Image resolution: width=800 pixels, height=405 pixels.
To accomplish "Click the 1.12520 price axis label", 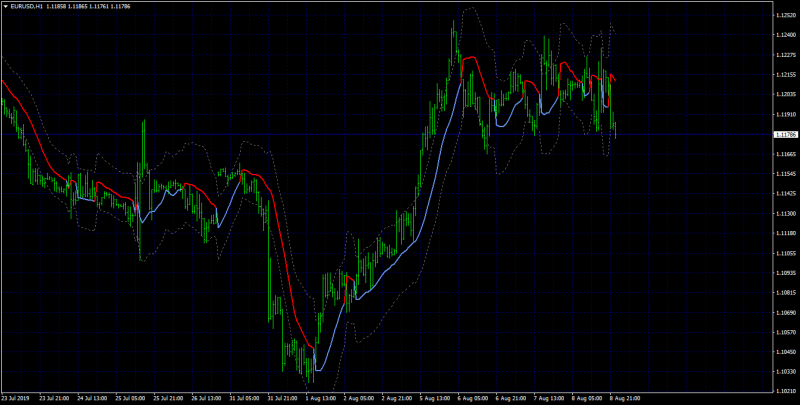I will pos(785,15).
